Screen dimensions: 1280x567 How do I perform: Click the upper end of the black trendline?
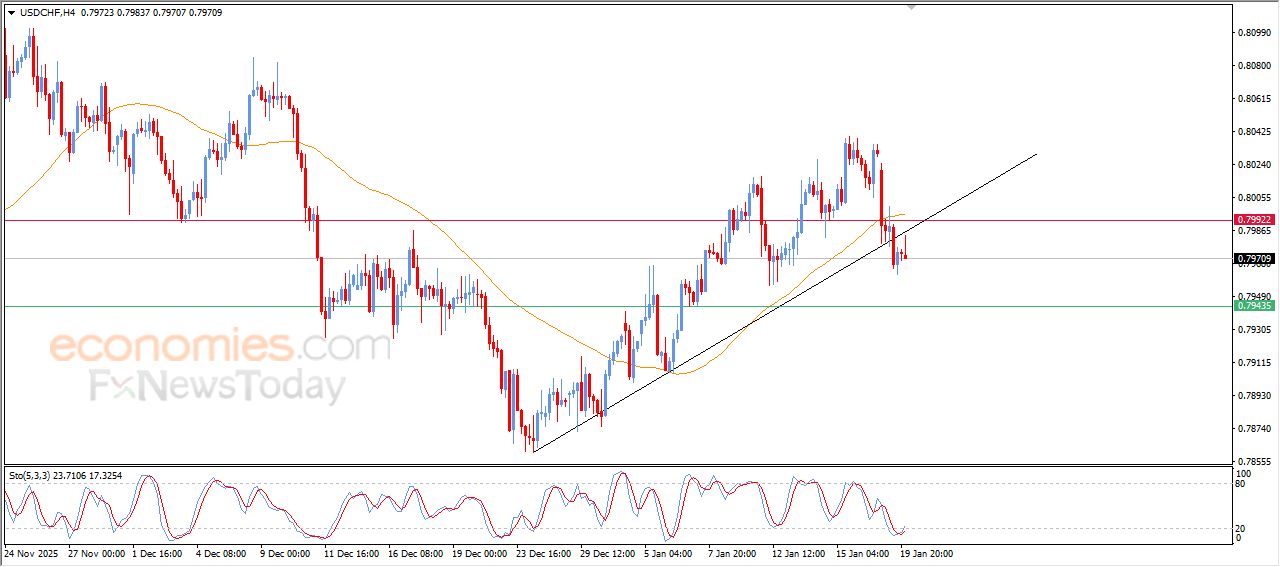[1035, 155]
